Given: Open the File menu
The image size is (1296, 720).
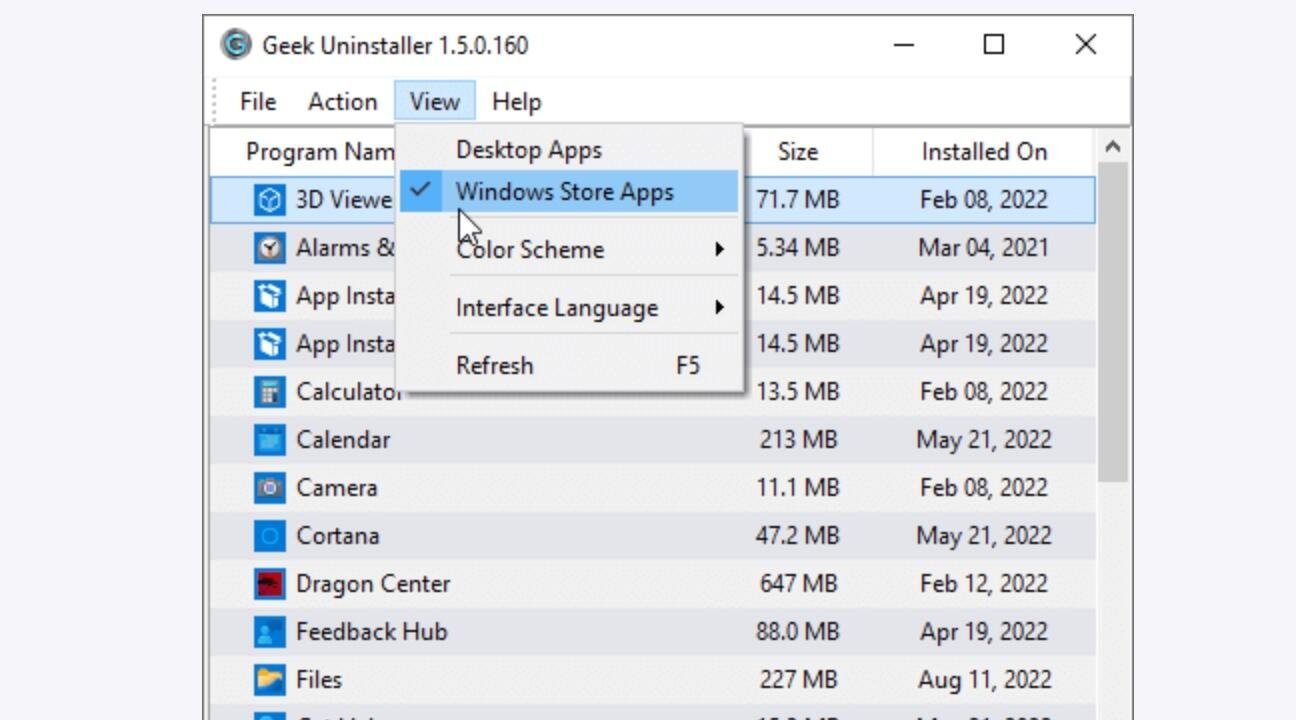Looking at the screenshot, I should click(x=258, y=102).
